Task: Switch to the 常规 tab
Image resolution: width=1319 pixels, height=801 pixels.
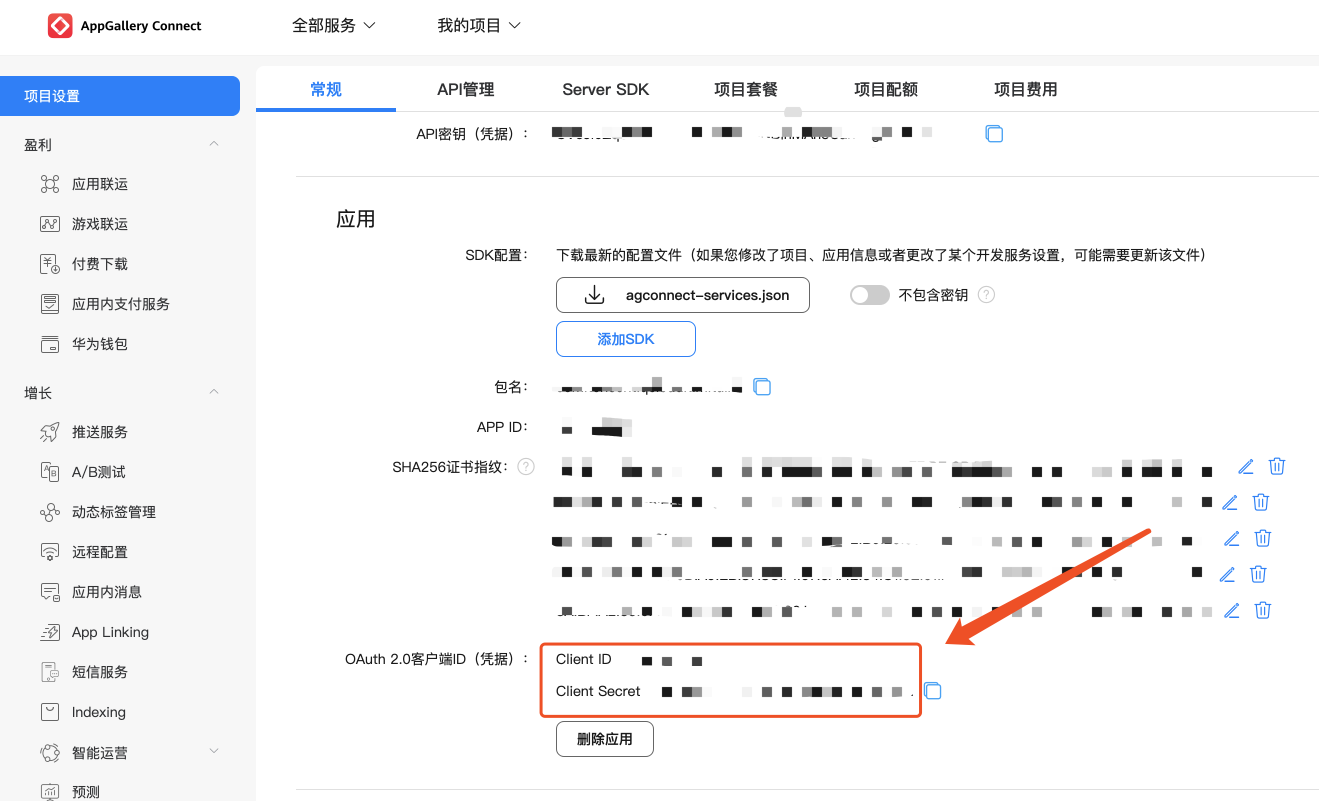Action: point(326,89)
